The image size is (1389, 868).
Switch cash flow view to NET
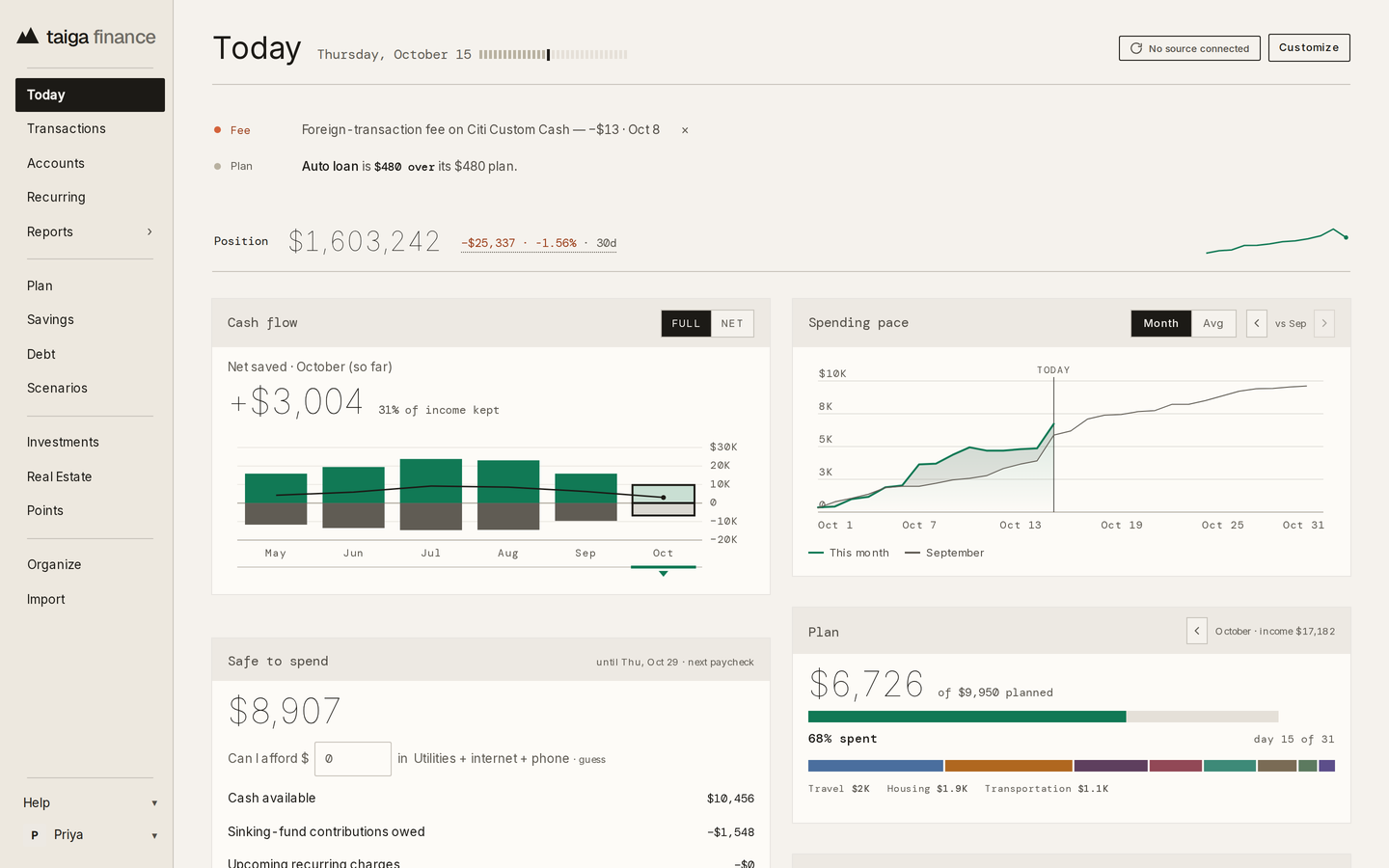coord(732,323)
